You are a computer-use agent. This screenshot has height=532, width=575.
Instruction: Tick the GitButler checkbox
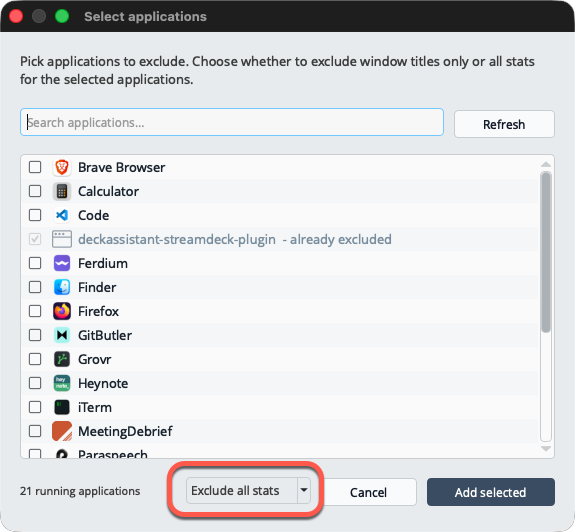[35, 335]
